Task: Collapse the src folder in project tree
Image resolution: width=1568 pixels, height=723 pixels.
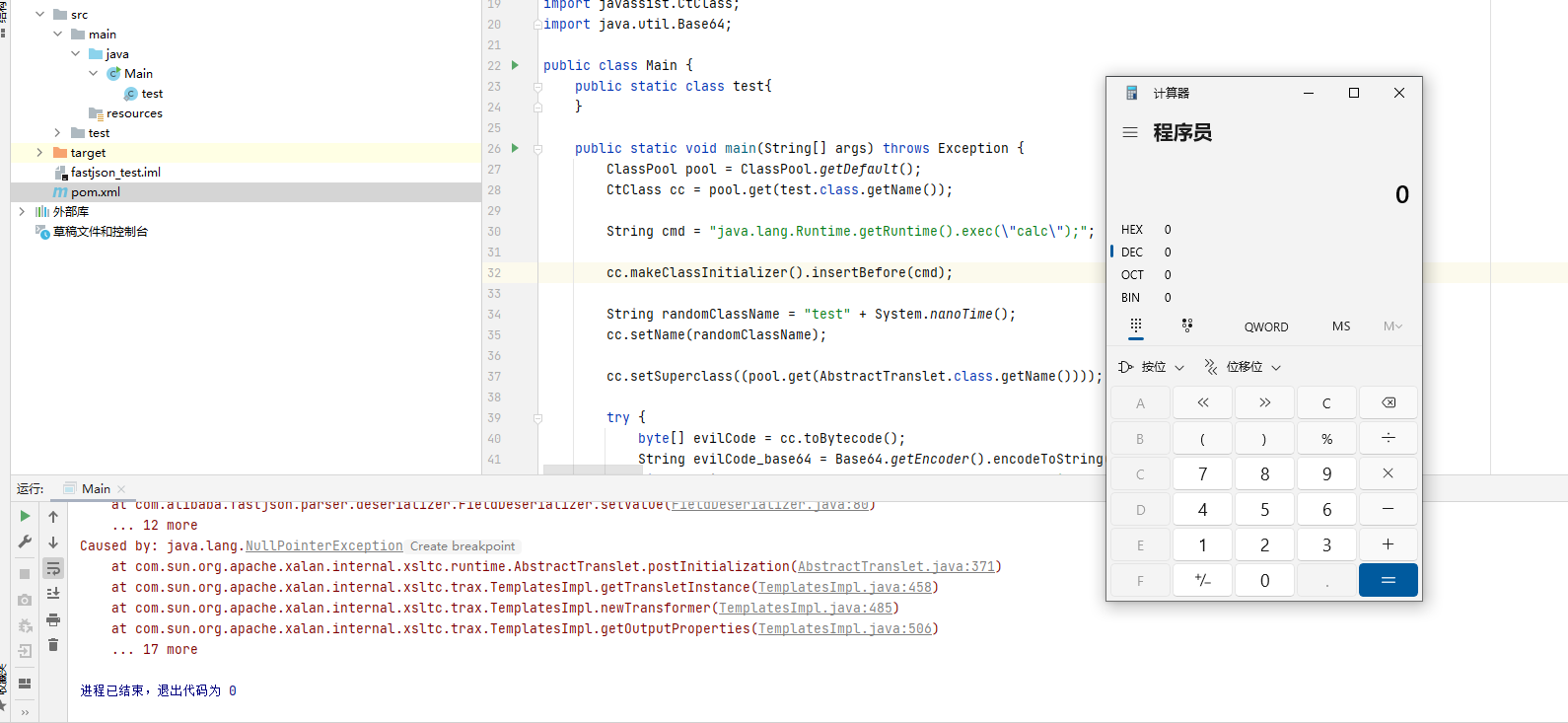Action: tap(39, 14)
